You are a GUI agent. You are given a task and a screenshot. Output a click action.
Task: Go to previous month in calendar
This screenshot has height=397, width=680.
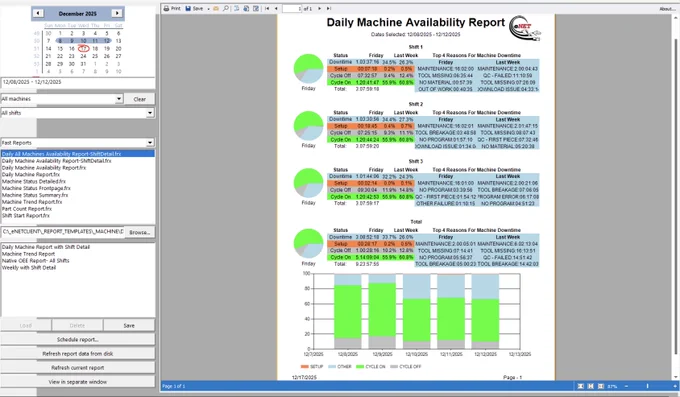coord(38,13)
